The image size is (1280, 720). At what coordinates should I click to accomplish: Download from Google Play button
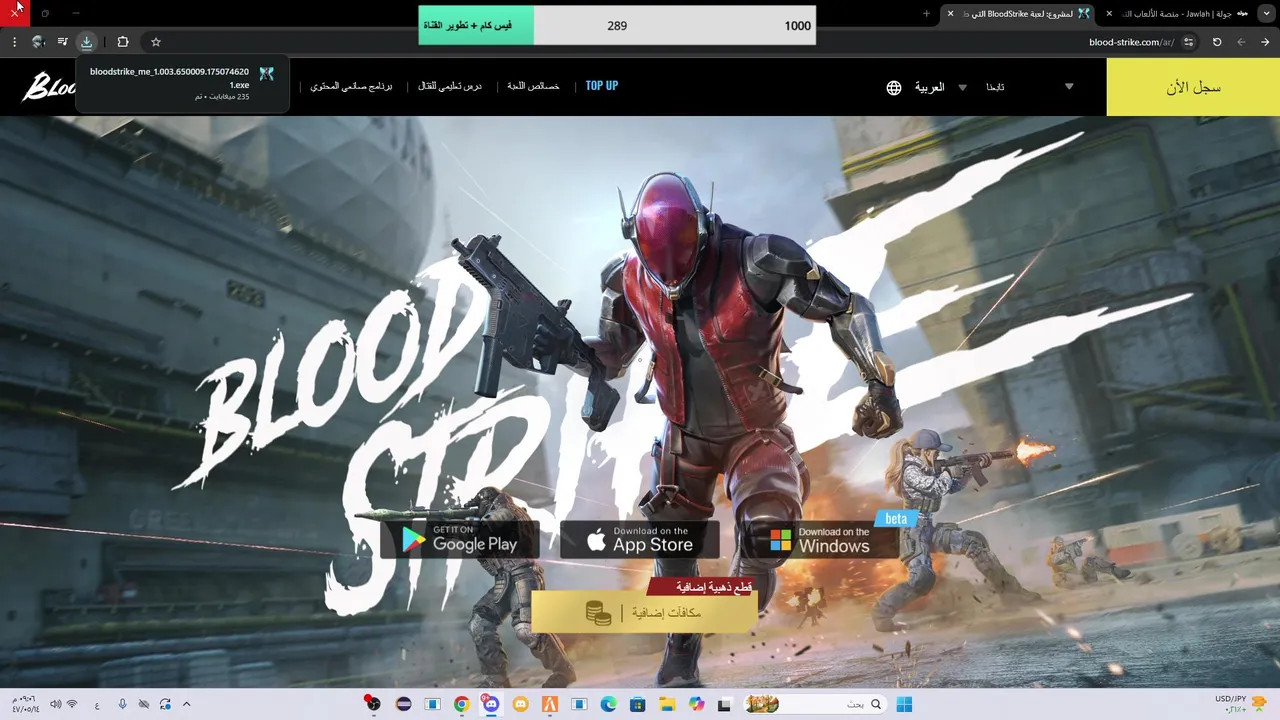[x=460, y=540]
